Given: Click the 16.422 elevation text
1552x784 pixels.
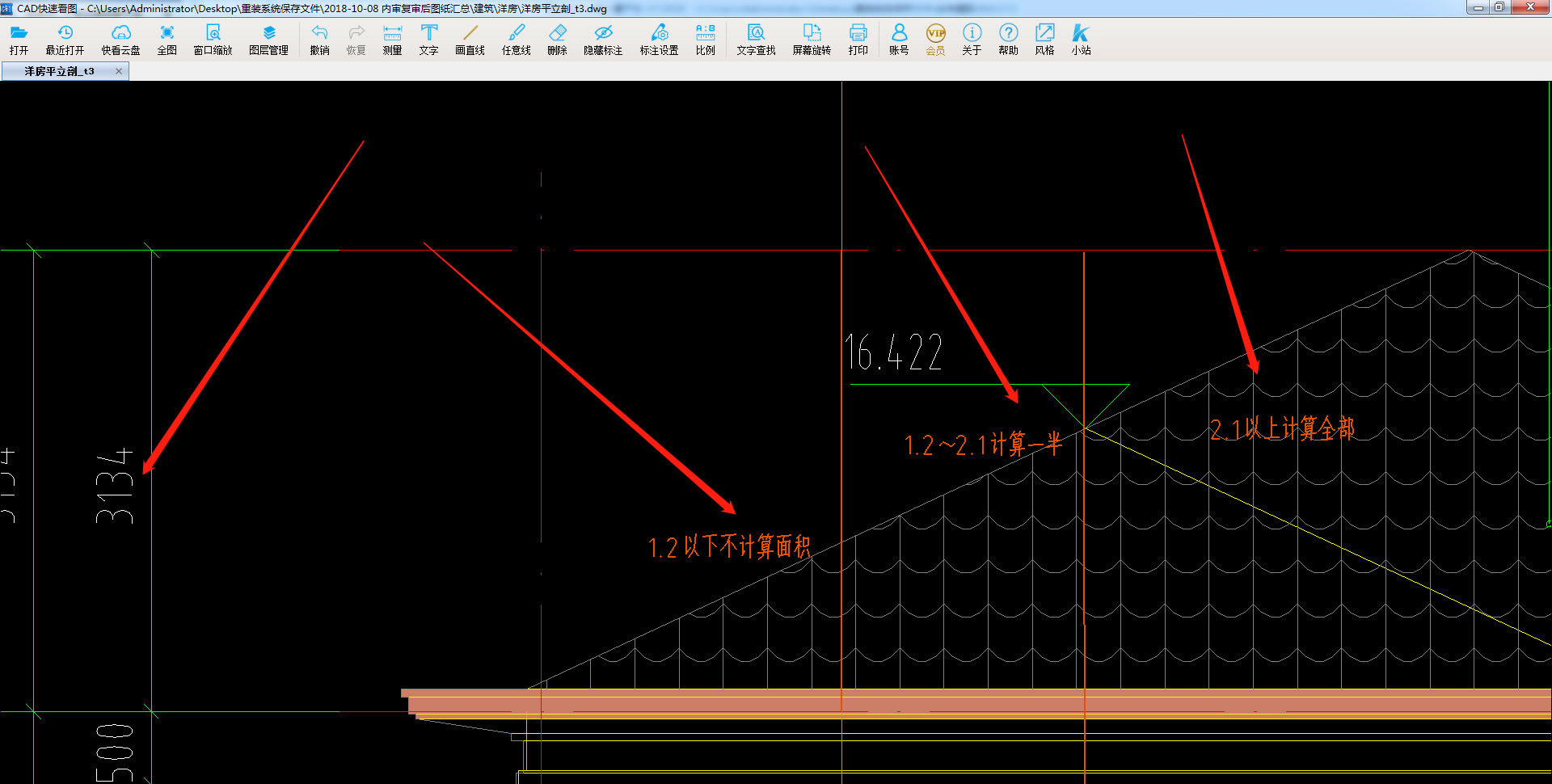Looking at the screenshot, I should click(x=894, y=352).
